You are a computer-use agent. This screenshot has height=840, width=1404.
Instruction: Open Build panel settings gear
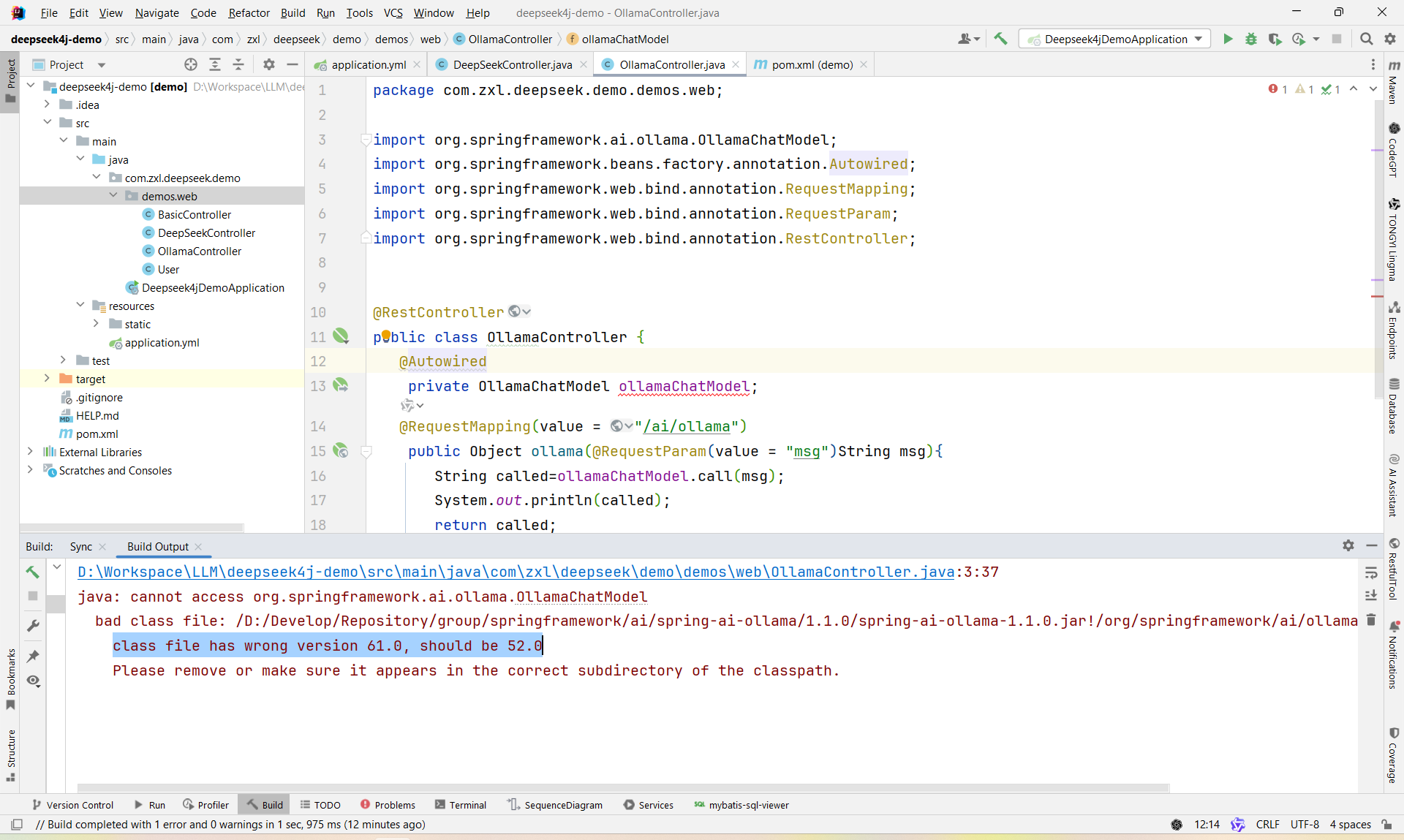tap(1348, 546)
